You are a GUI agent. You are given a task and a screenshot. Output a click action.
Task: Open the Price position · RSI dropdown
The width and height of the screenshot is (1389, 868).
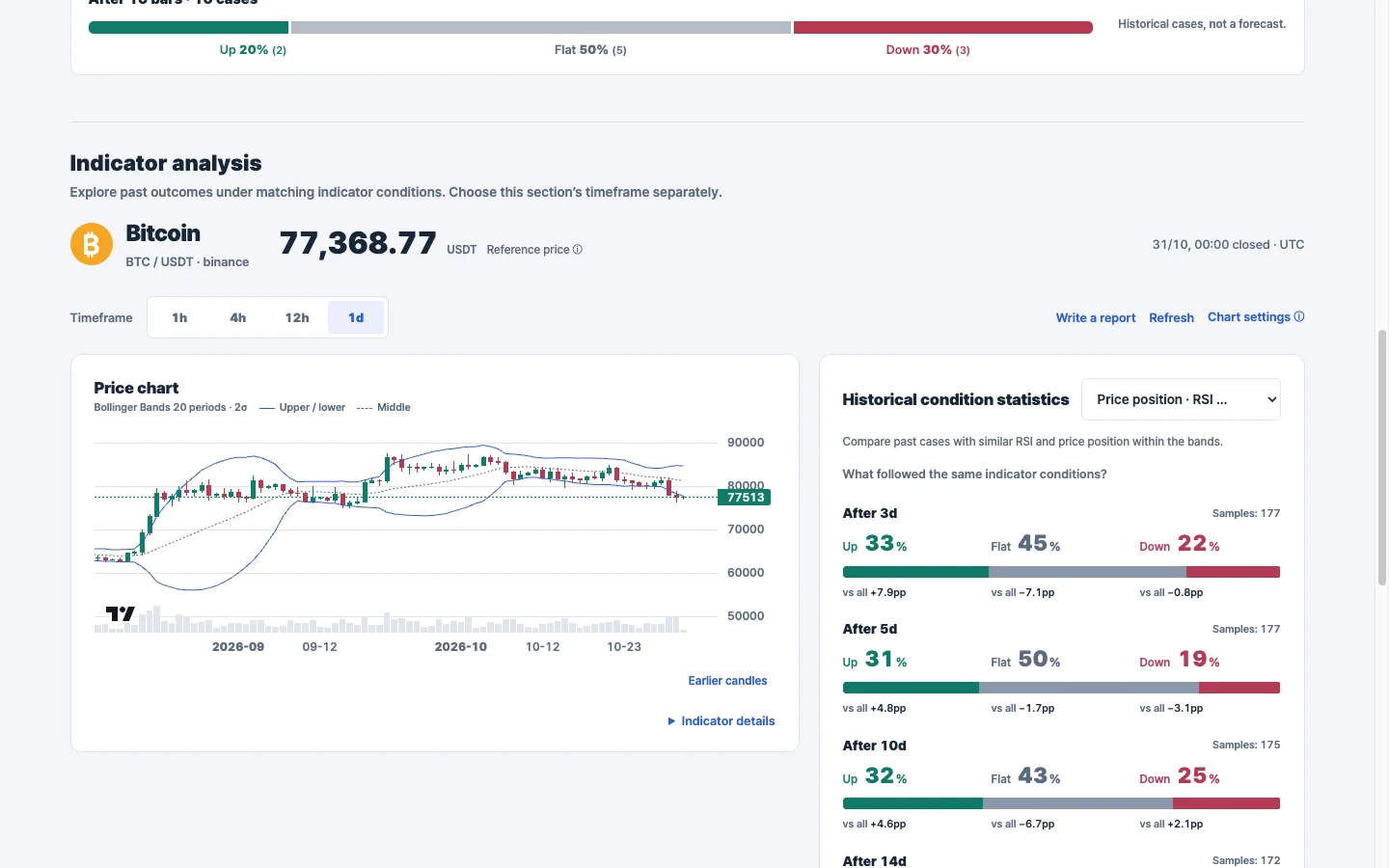pyautogui.click(x=1181, y=399)
